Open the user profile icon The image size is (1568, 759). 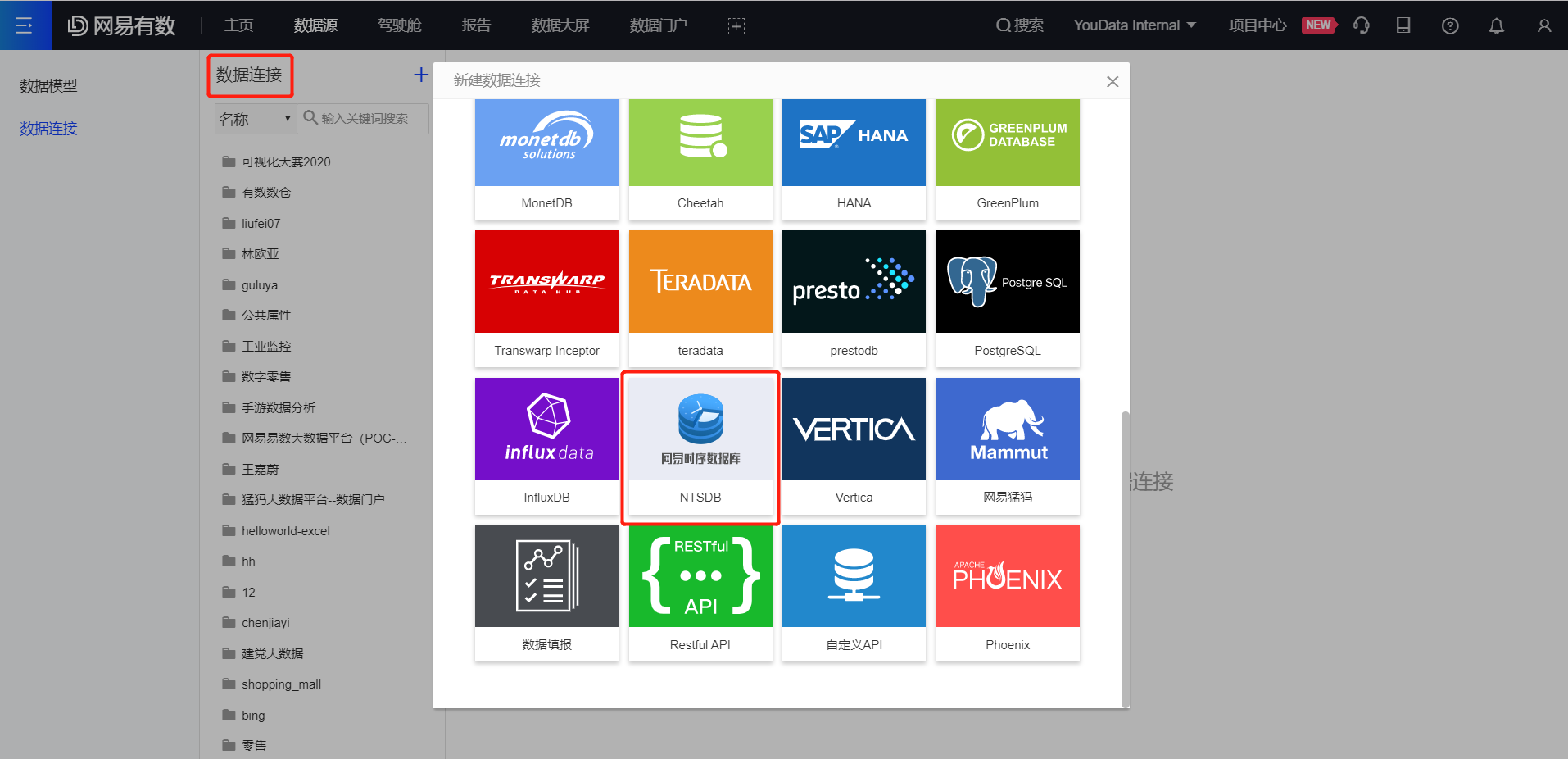pyautogui.click(x=1544, y=25)
